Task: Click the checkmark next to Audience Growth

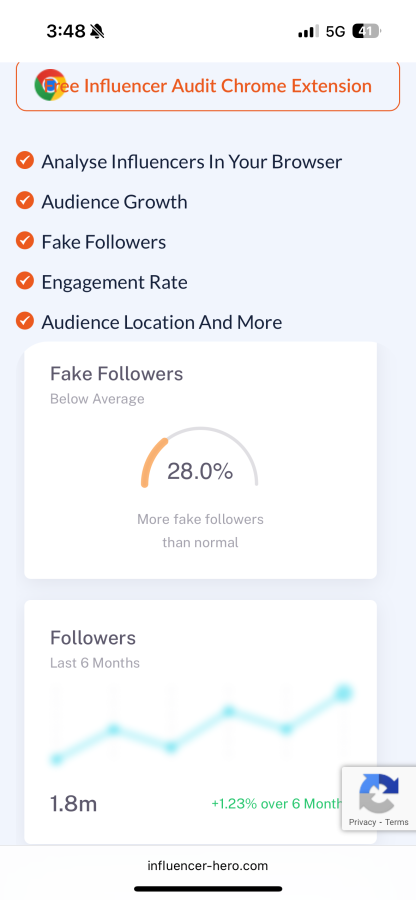Action: point(25,201)
